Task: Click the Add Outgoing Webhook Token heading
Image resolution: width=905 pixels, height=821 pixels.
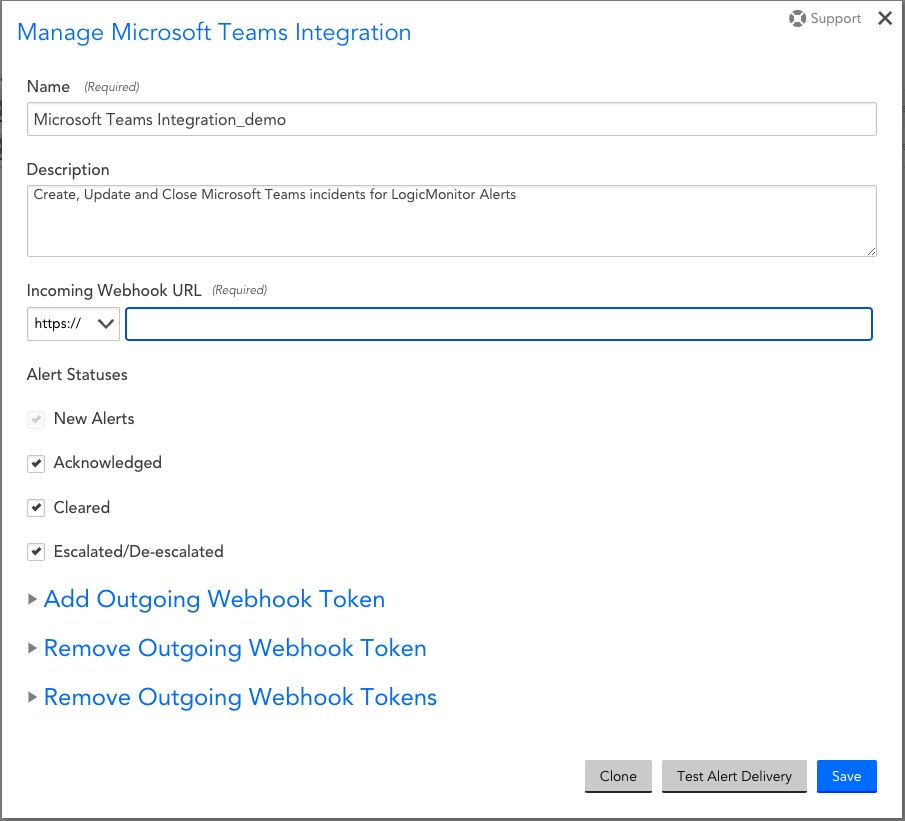Action: pos(215,599)
